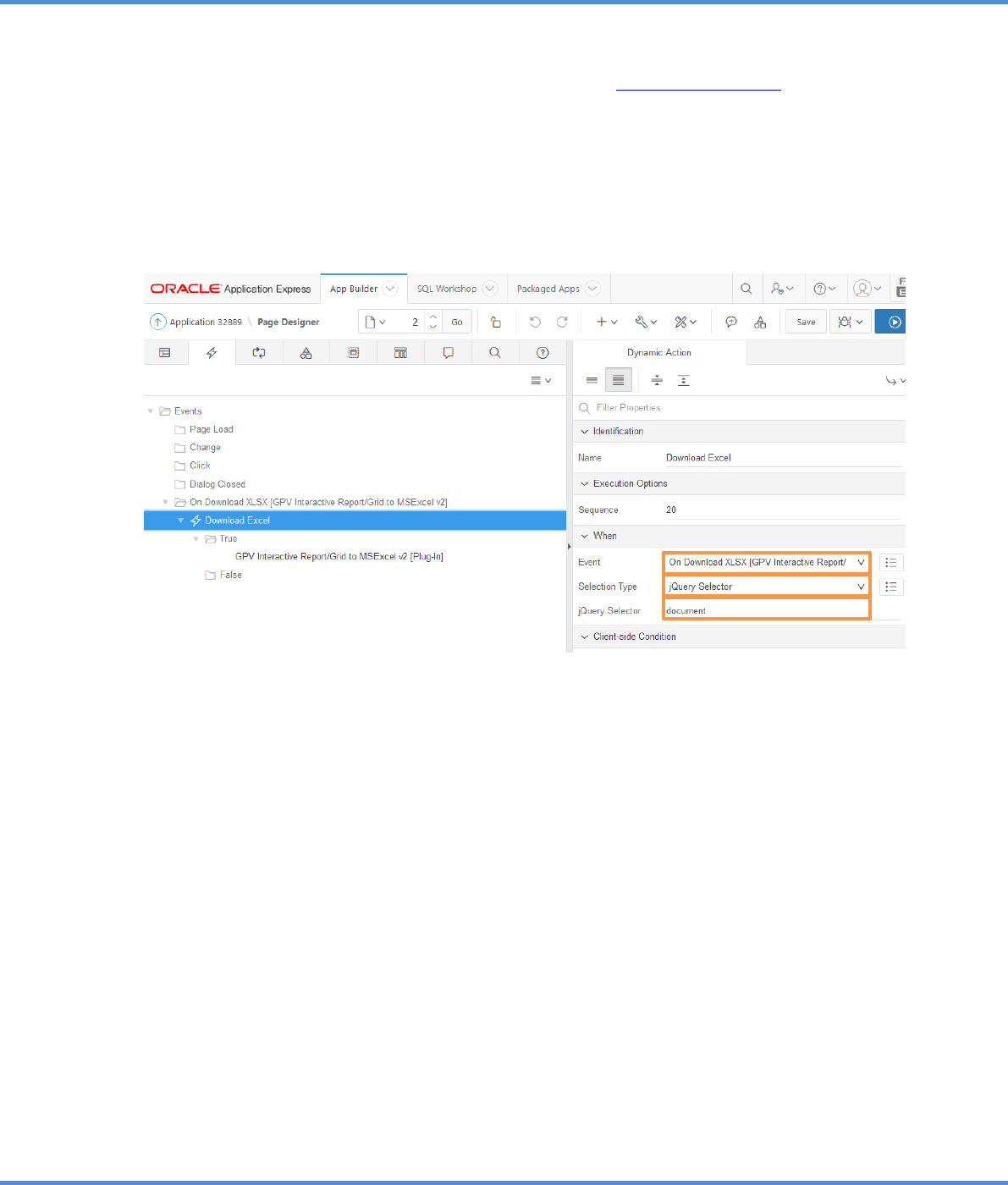
Task: Open the tree pane hamburger menu
Action: (x=541, y=381)
